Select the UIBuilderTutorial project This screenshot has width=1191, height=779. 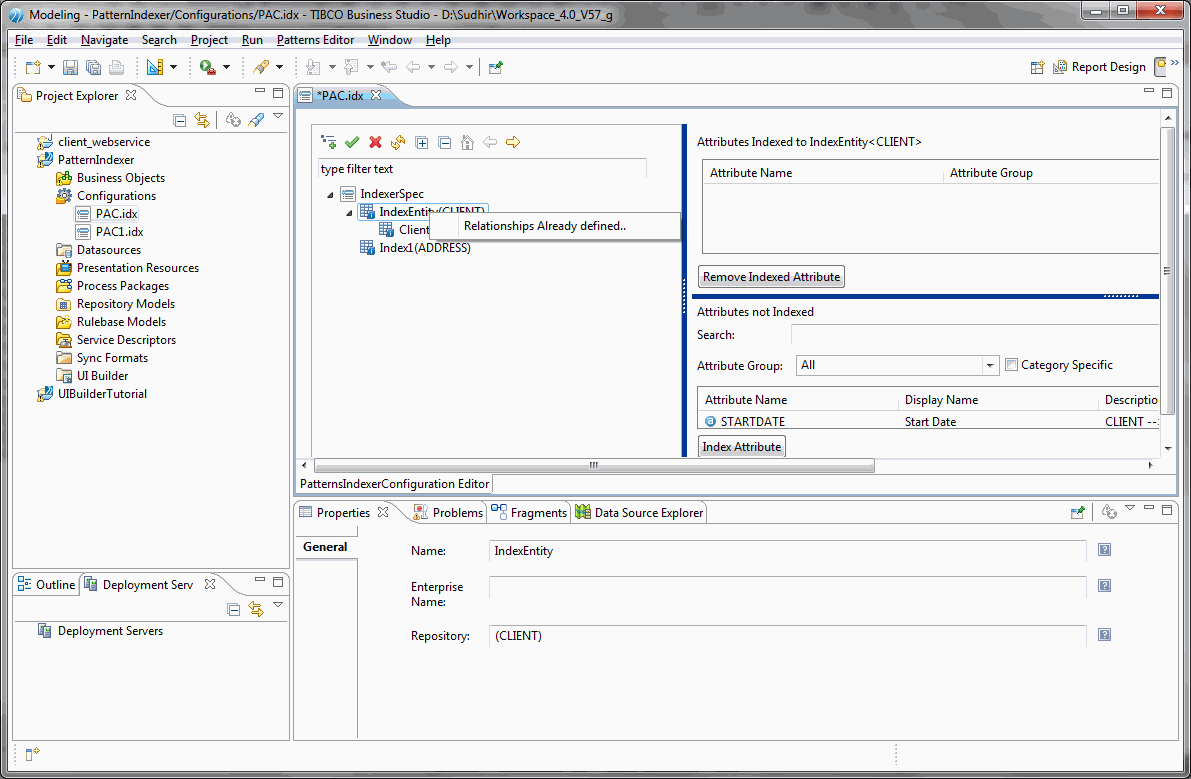click(92, 393)
